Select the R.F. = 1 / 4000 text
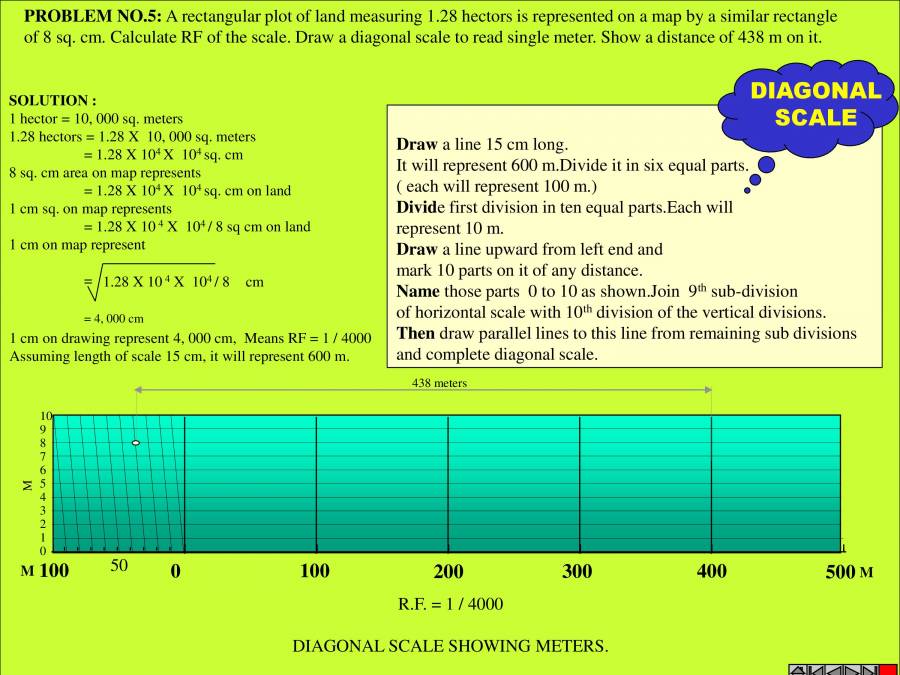This screenshot has width=900, height=675. [x=450, y=604]
